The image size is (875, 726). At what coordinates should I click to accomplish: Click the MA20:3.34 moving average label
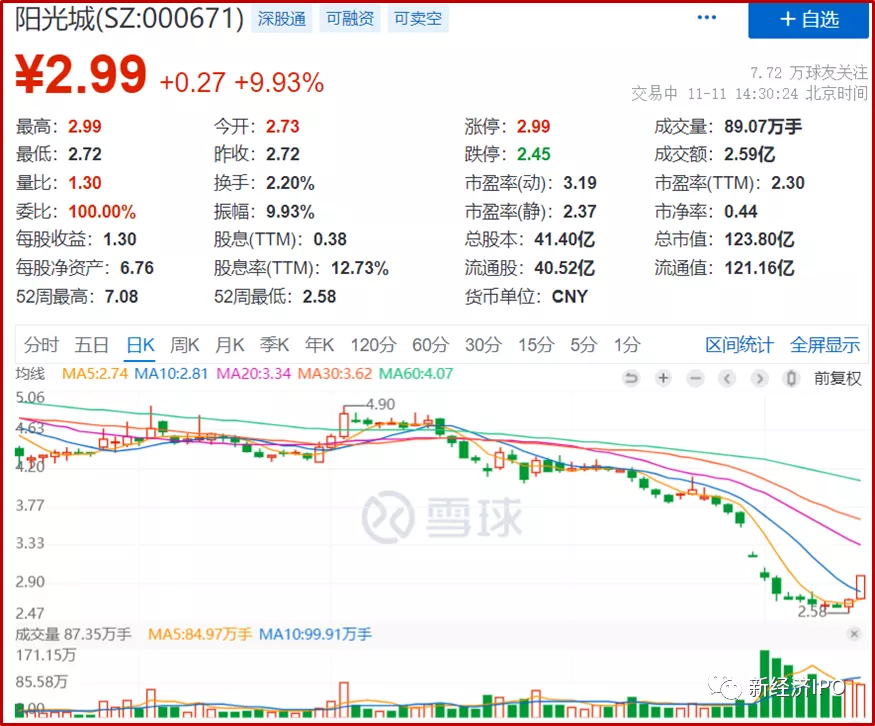click(253, 373)
